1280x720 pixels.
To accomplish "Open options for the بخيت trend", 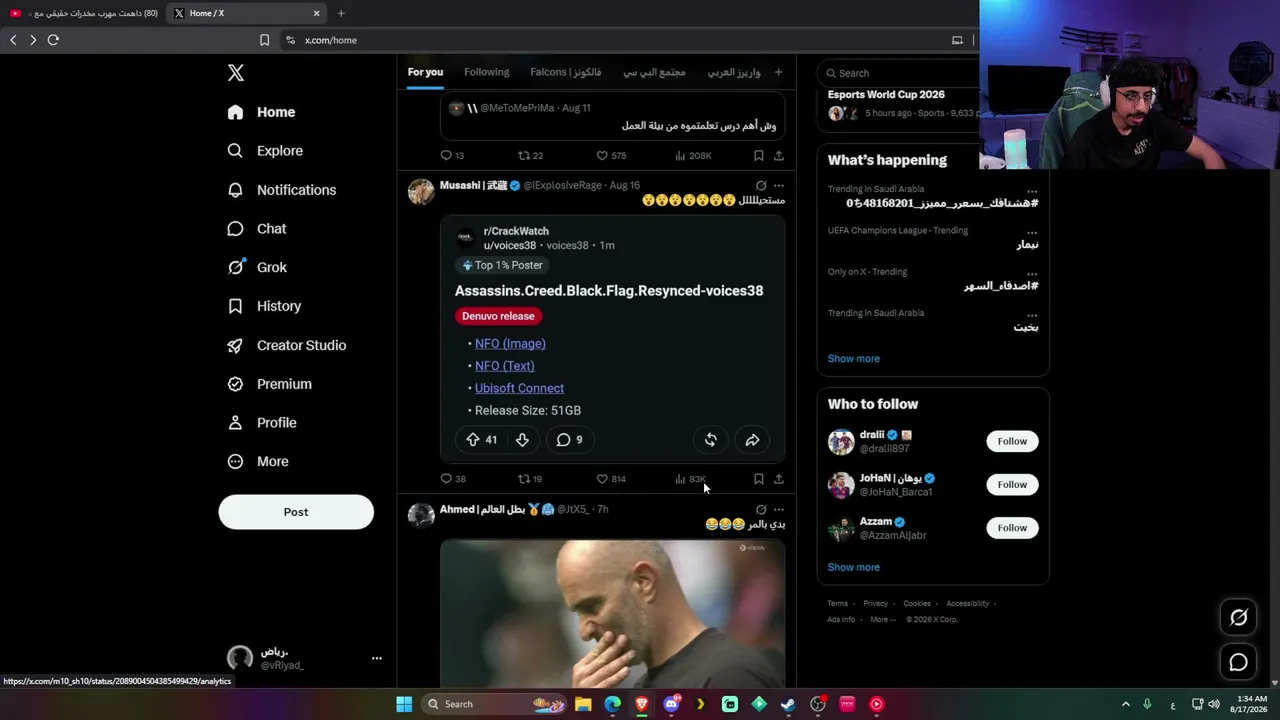I will coord(1032,315).
